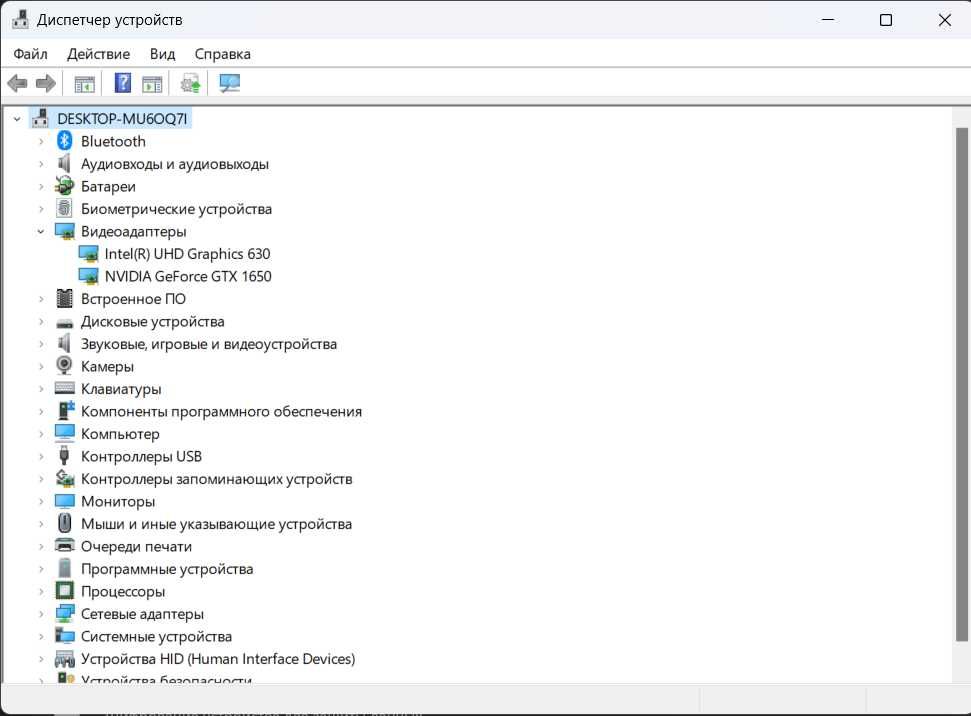Click the computer icon beside DESKTOP-MU6OQ7I
The height and width of the screenshot is (716, 971).
point(41,118)
